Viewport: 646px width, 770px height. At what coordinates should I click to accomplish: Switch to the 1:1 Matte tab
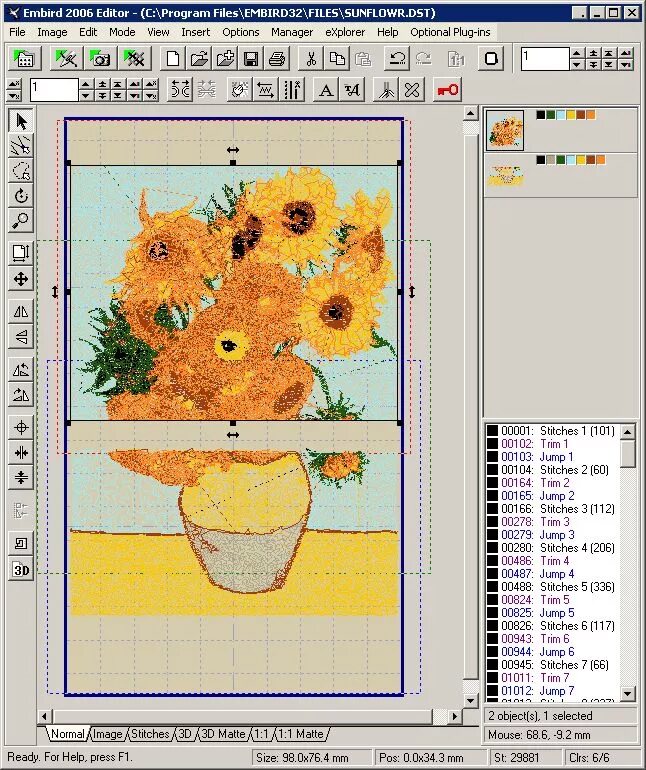click(301, 734)
